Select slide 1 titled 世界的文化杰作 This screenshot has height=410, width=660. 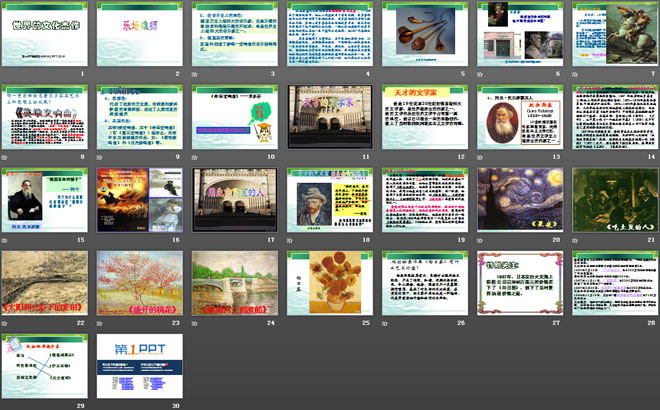coord(45,34)
